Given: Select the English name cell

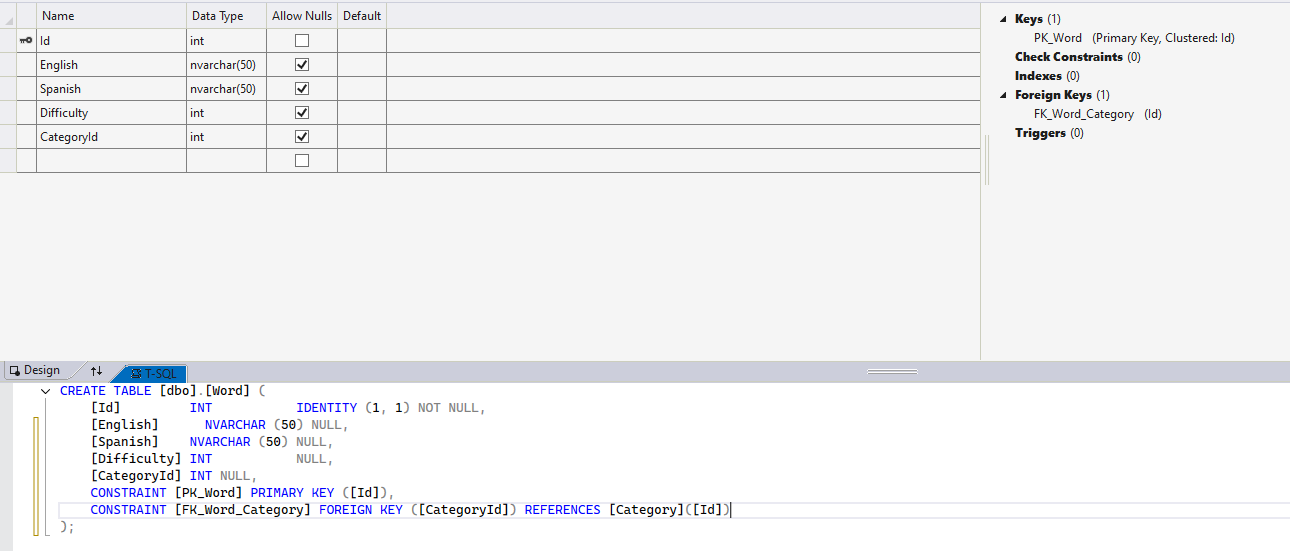Looking at the screenshot, I should point(111,65).
